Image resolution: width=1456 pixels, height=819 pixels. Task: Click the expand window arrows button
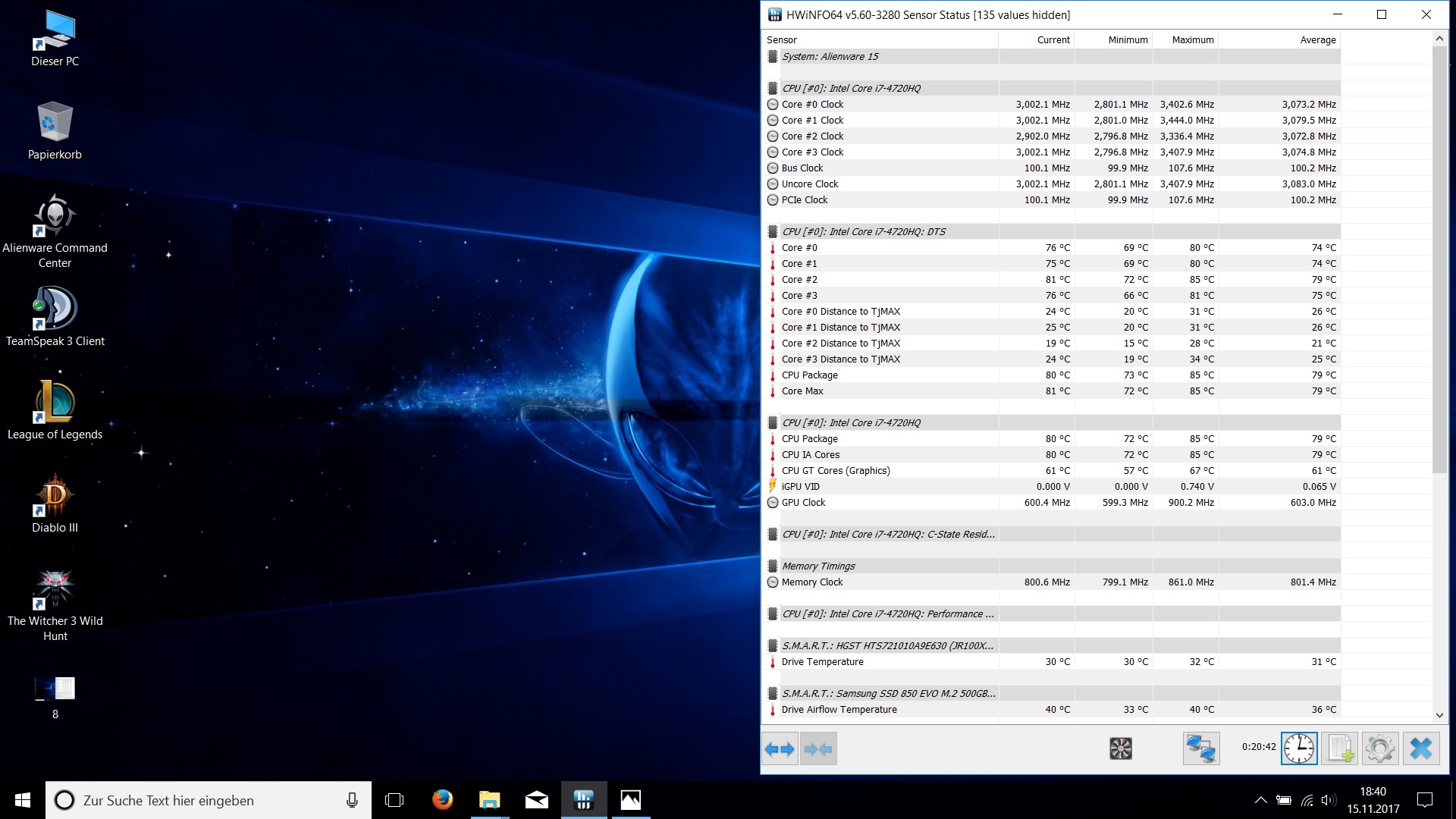click(x=780, y=749)
